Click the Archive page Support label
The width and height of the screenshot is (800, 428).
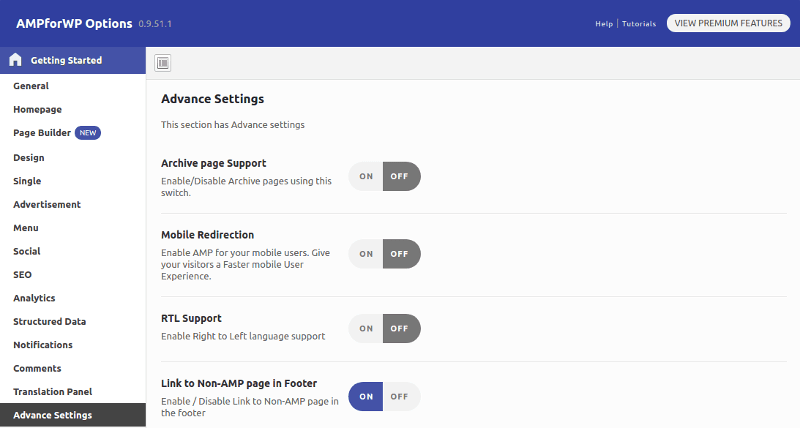point(214,163)
